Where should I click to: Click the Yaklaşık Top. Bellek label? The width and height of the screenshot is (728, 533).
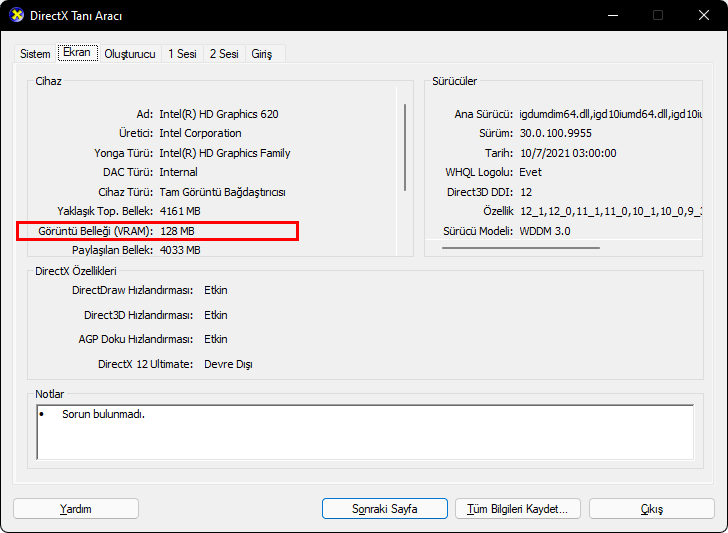click(x=105, y=211)
